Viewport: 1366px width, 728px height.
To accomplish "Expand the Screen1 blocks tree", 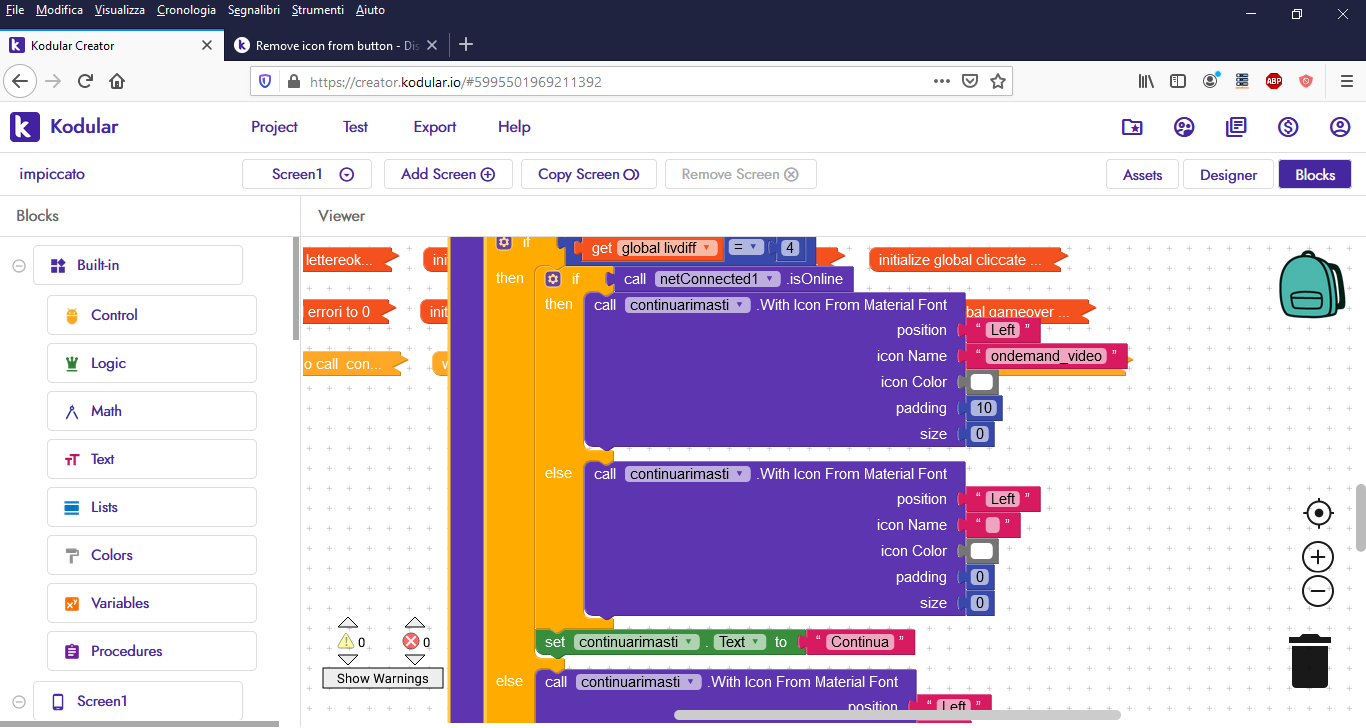I will [x=18, y=701].
